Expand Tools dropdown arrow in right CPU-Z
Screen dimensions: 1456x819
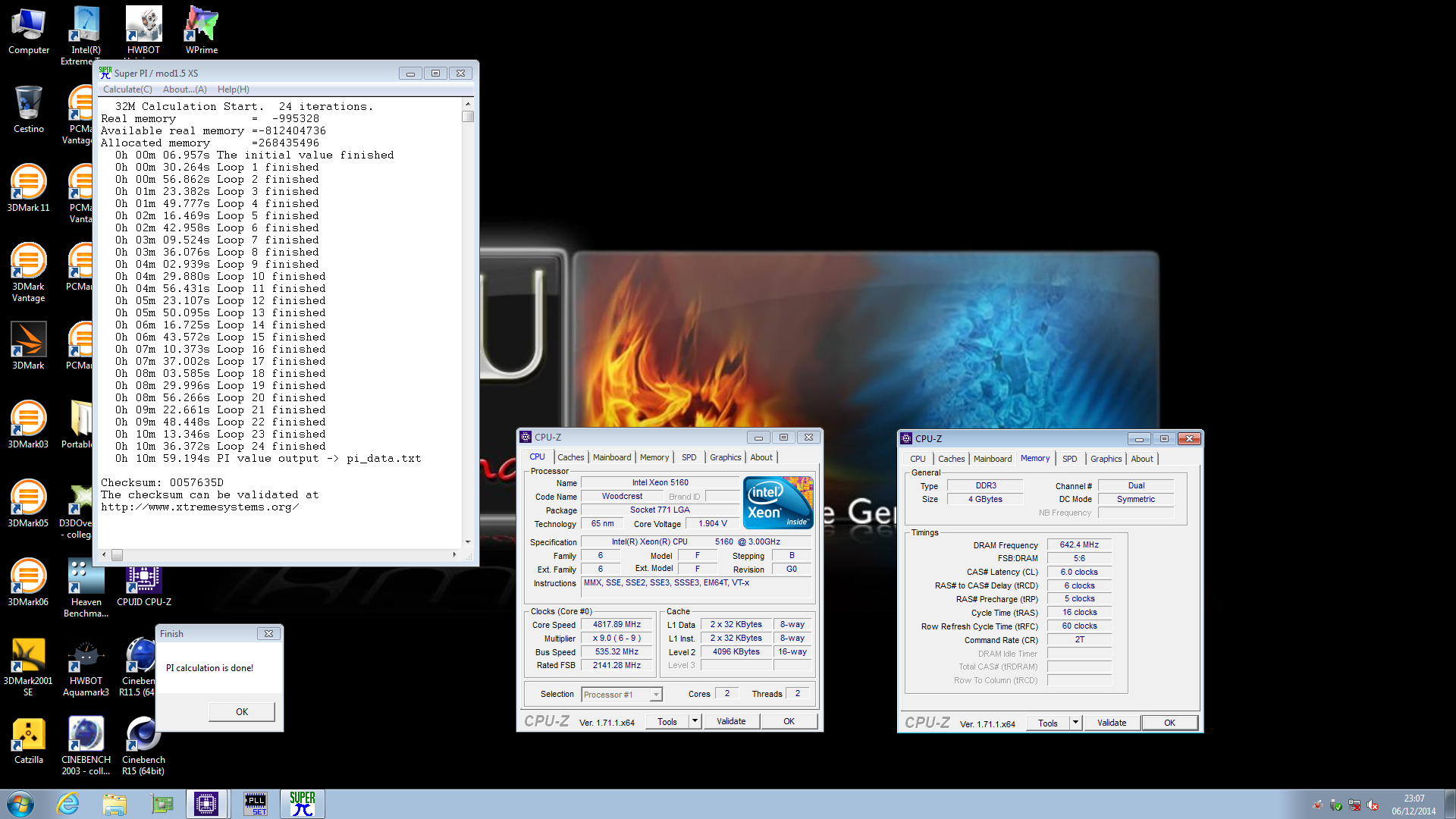click(x=1075, y=723)
